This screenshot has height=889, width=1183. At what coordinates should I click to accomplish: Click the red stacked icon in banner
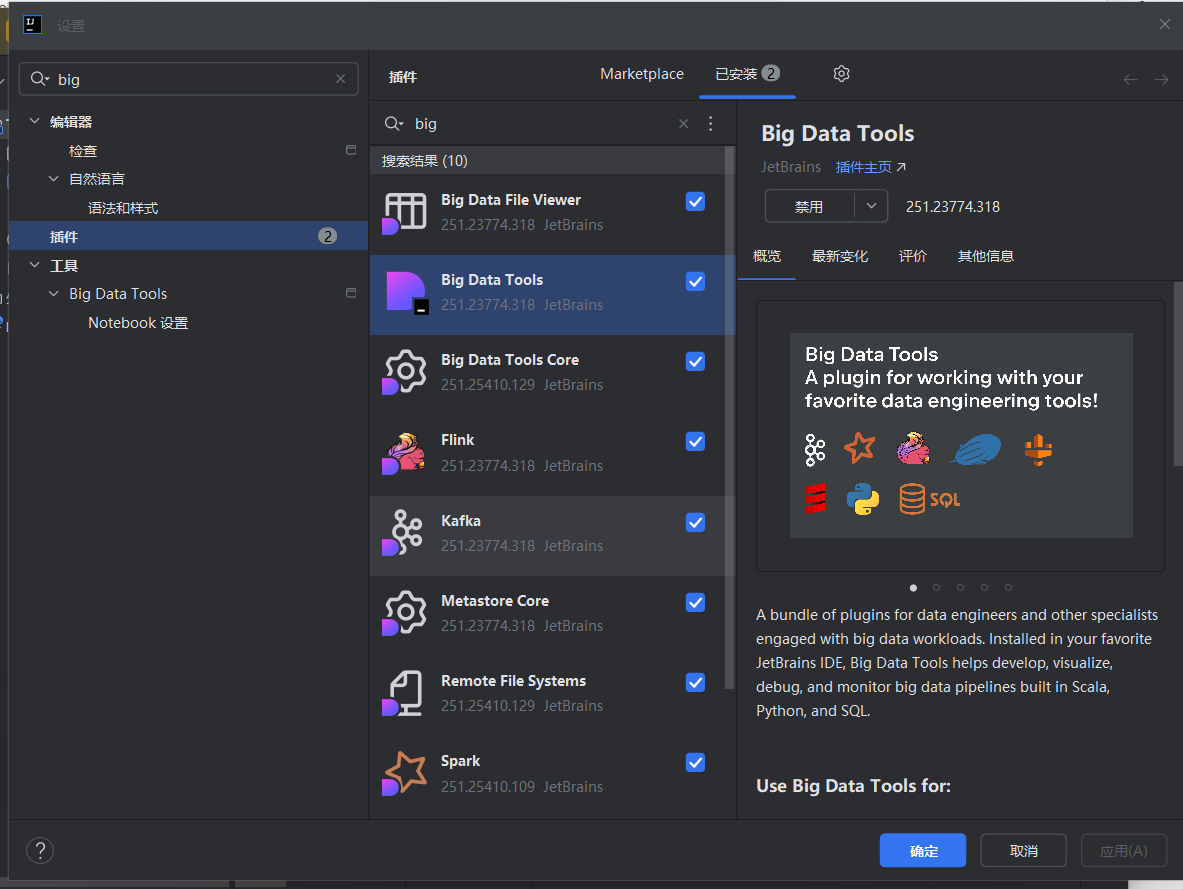pos(815,499)
